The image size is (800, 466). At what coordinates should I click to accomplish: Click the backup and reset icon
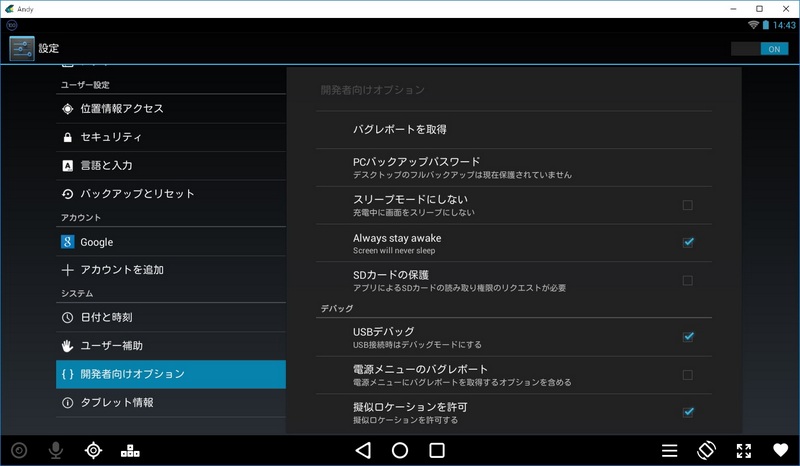[x=67, y=194]
